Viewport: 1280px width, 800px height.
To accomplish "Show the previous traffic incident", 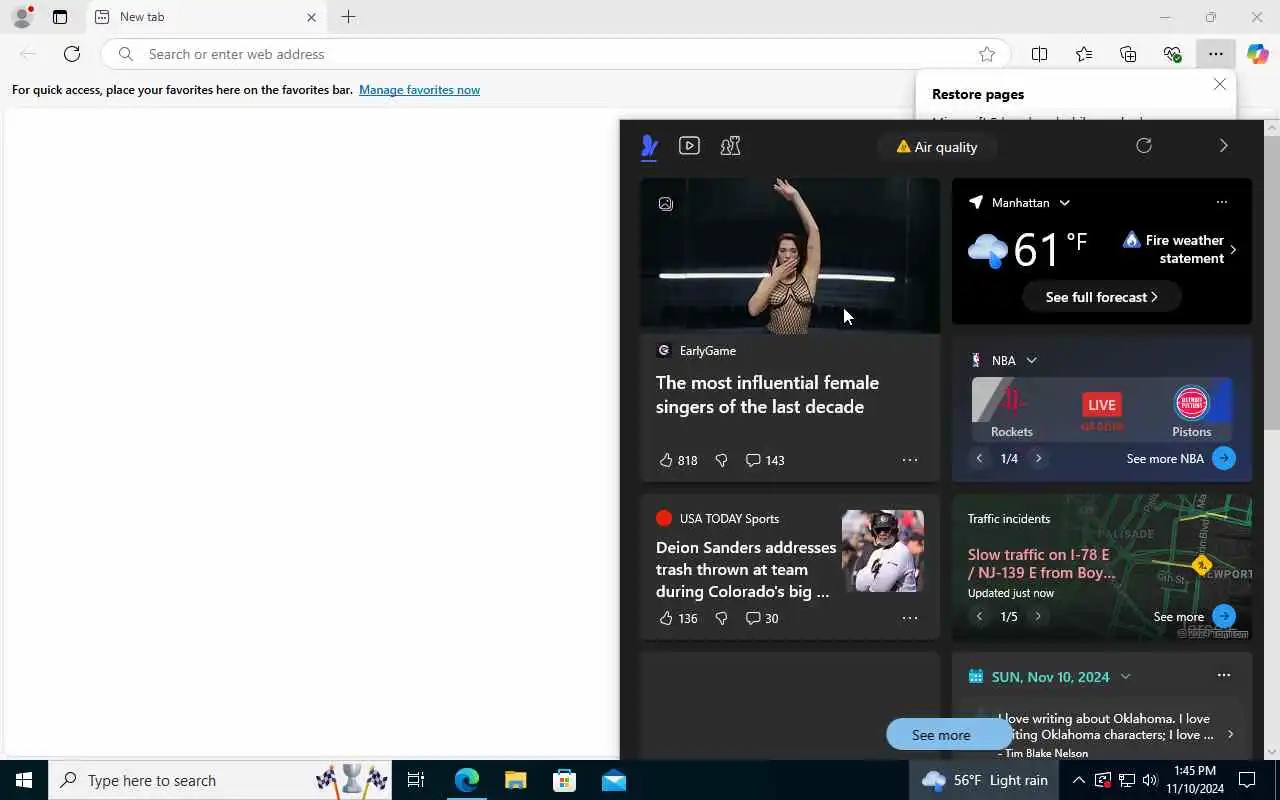I will pyautogui.click(x=979, y=616).
